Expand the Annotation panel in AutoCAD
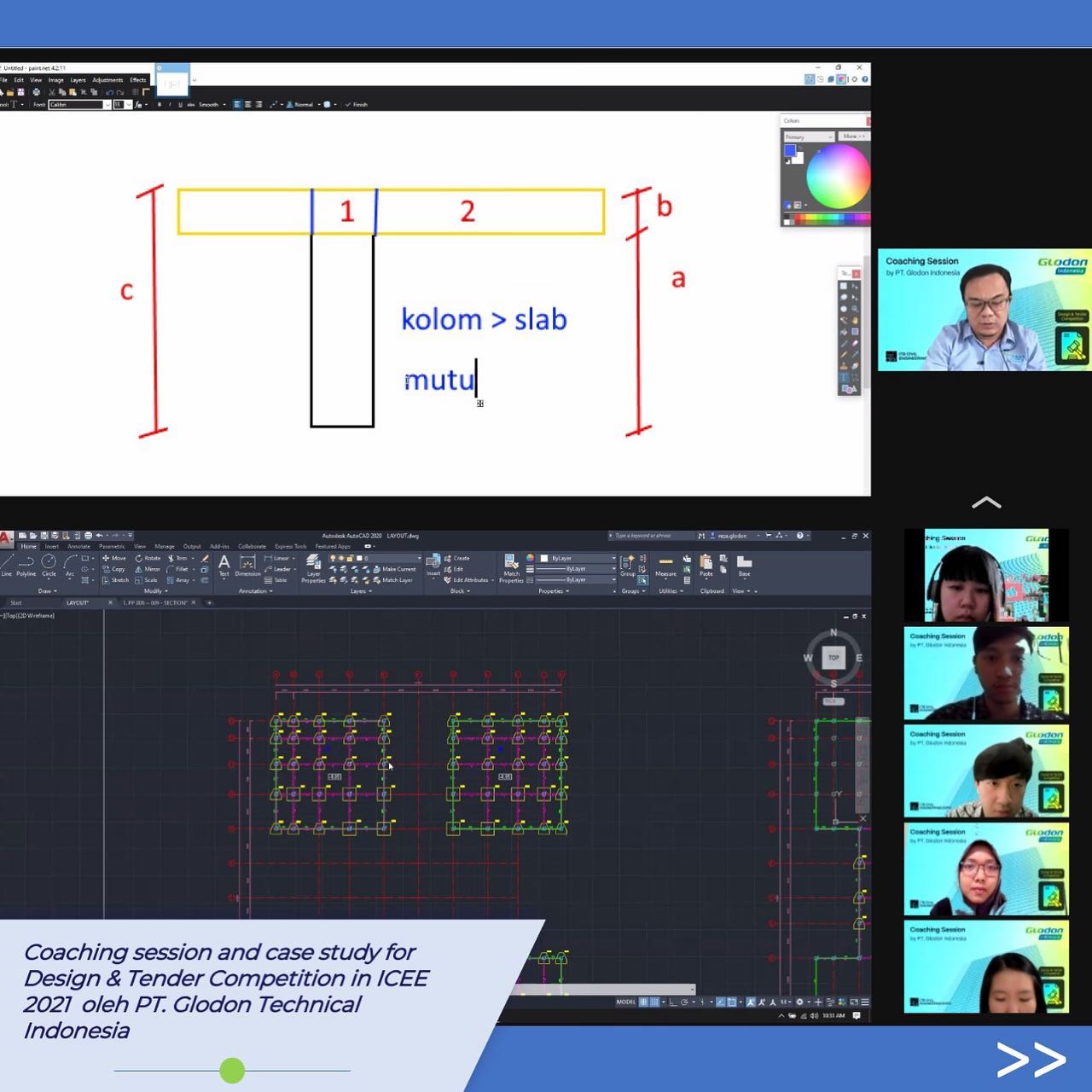This screenshot has width=1092, height=1092. [x=255, y=590]
